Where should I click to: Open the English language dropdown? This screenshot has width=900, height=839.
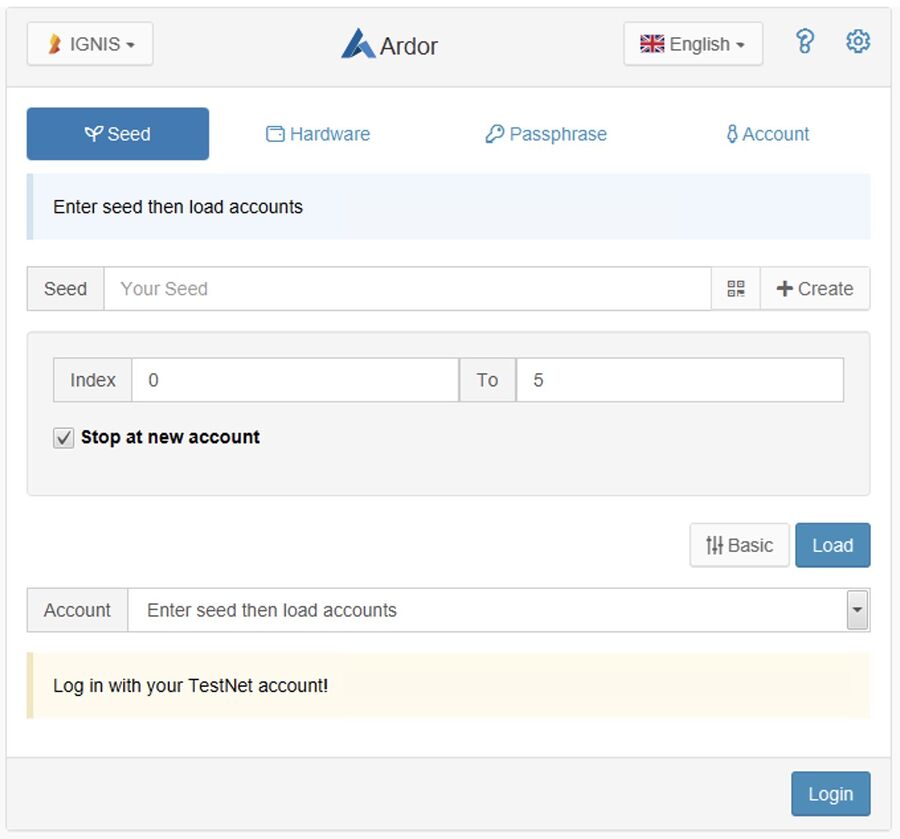(x=693, y=43)
